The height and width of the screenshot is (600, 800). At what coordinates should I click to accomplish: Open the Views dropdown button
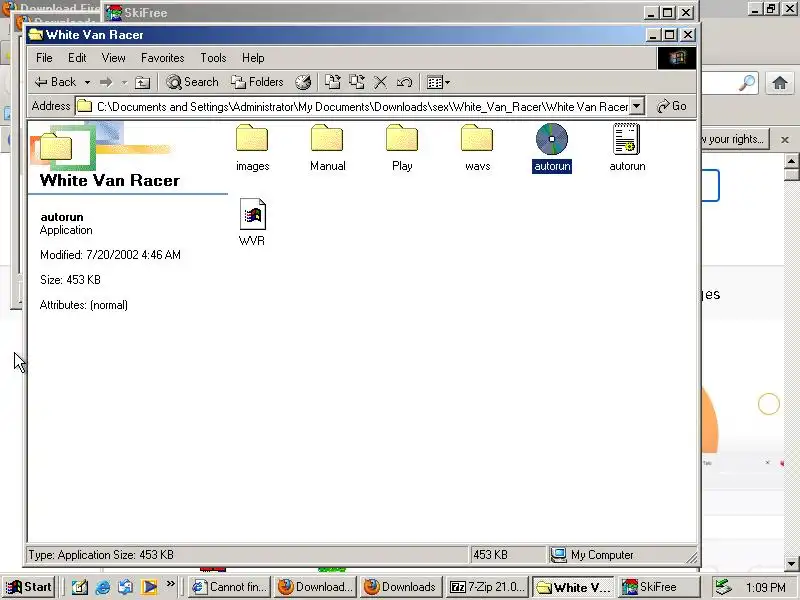pos(438,82)
